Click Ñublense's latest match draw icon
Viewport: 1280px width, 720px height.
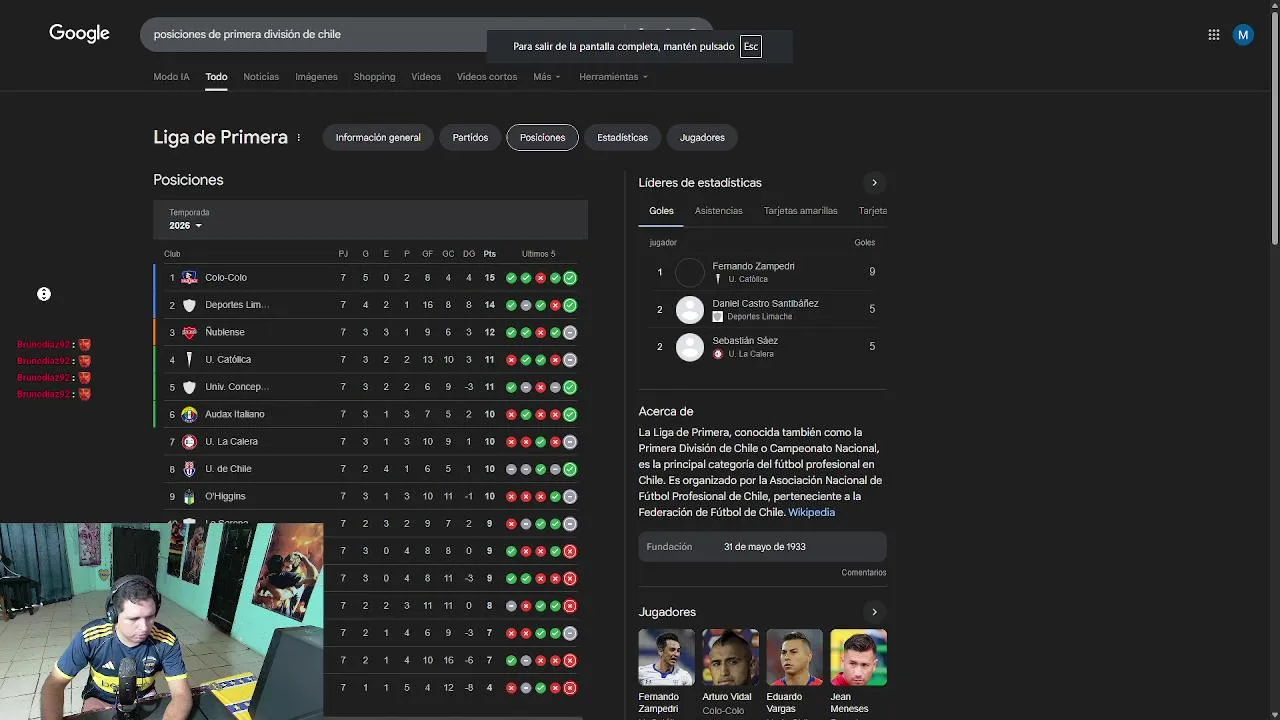click(570, 332)
